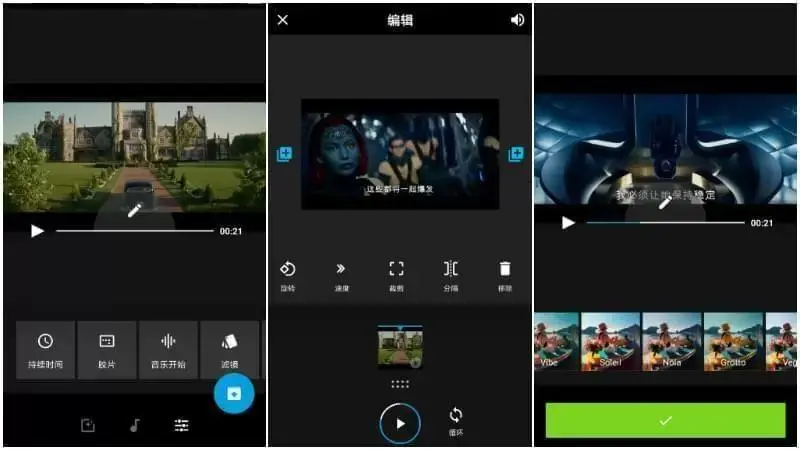Add a clip after using the right plus icon

point(516,154)
